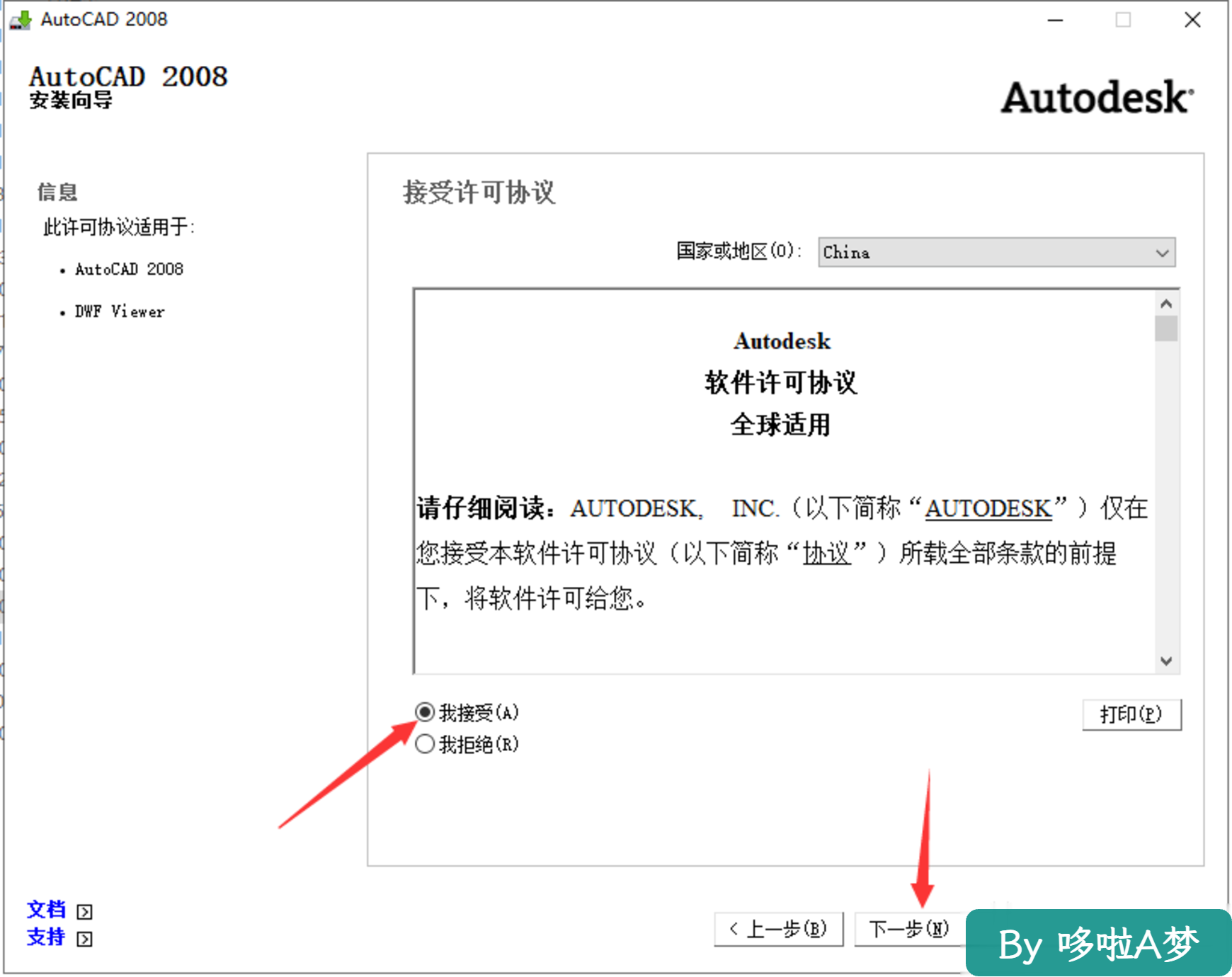Click the arrow icon beside 支持

click(84, 939)
